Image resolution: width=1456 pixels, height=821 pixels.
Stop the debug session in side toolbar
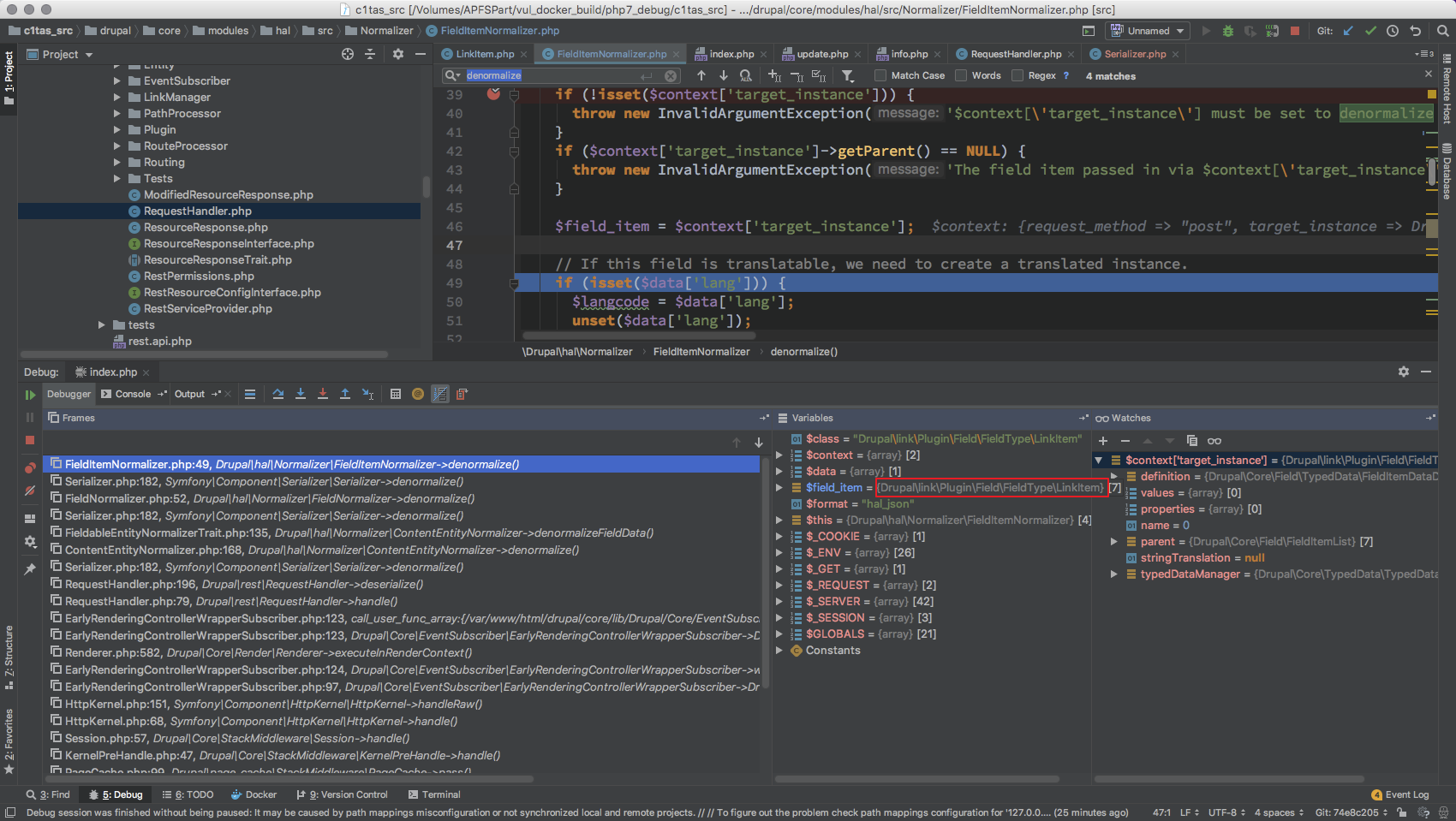[30, 440]
